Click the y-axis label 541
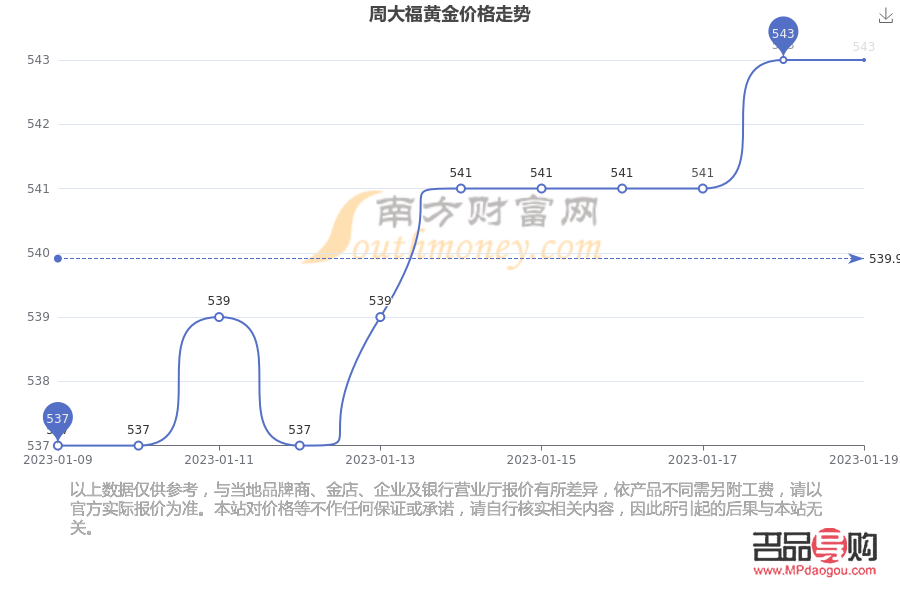 click(38, 188)
